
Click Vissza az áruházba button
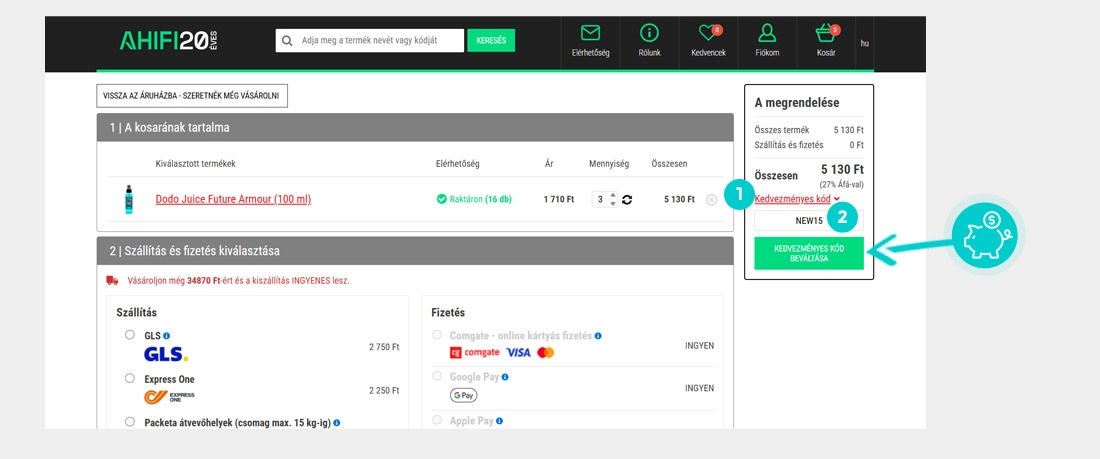tap(192, 96)
